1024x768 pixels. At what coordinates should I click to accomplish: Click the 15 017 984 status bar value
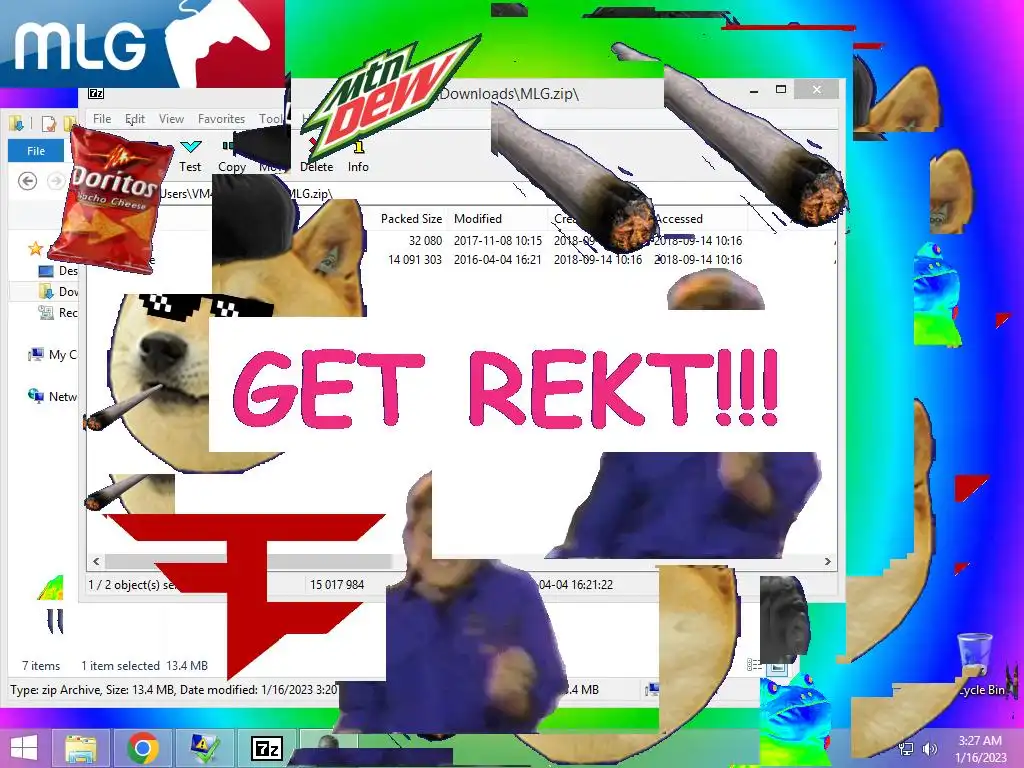click(337, 584)
